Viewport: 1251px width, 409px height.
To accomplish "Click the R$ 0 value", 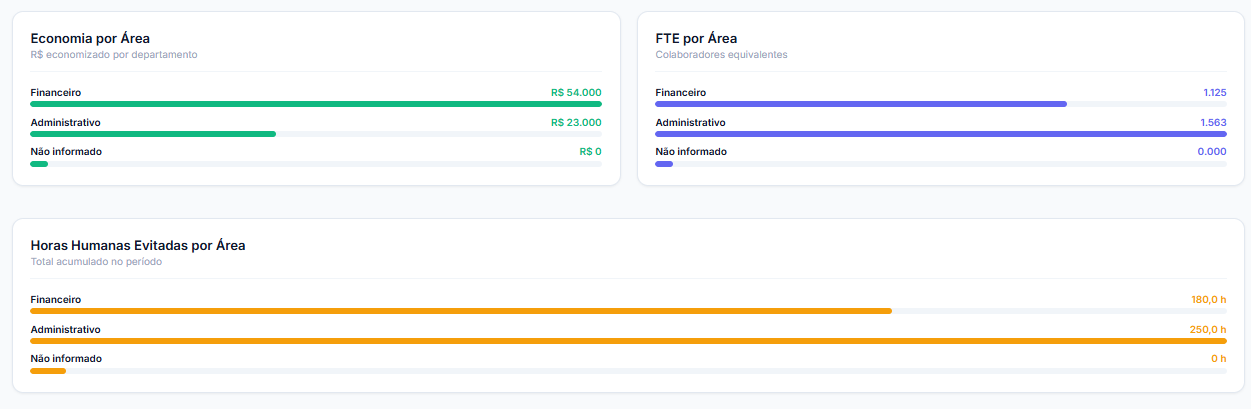I will click(591, 151).
